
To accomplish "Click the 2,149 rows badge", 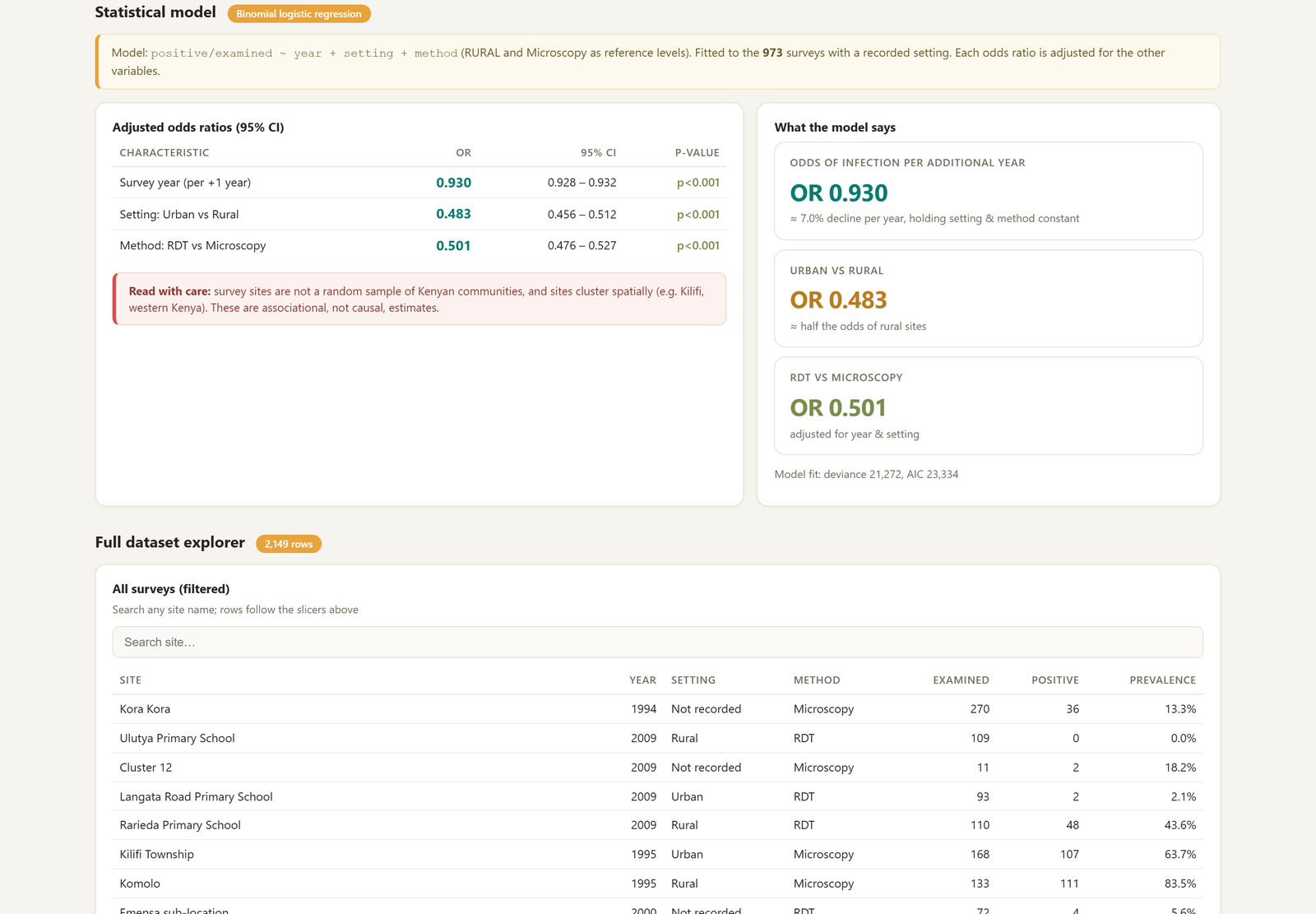I will 289,544.
